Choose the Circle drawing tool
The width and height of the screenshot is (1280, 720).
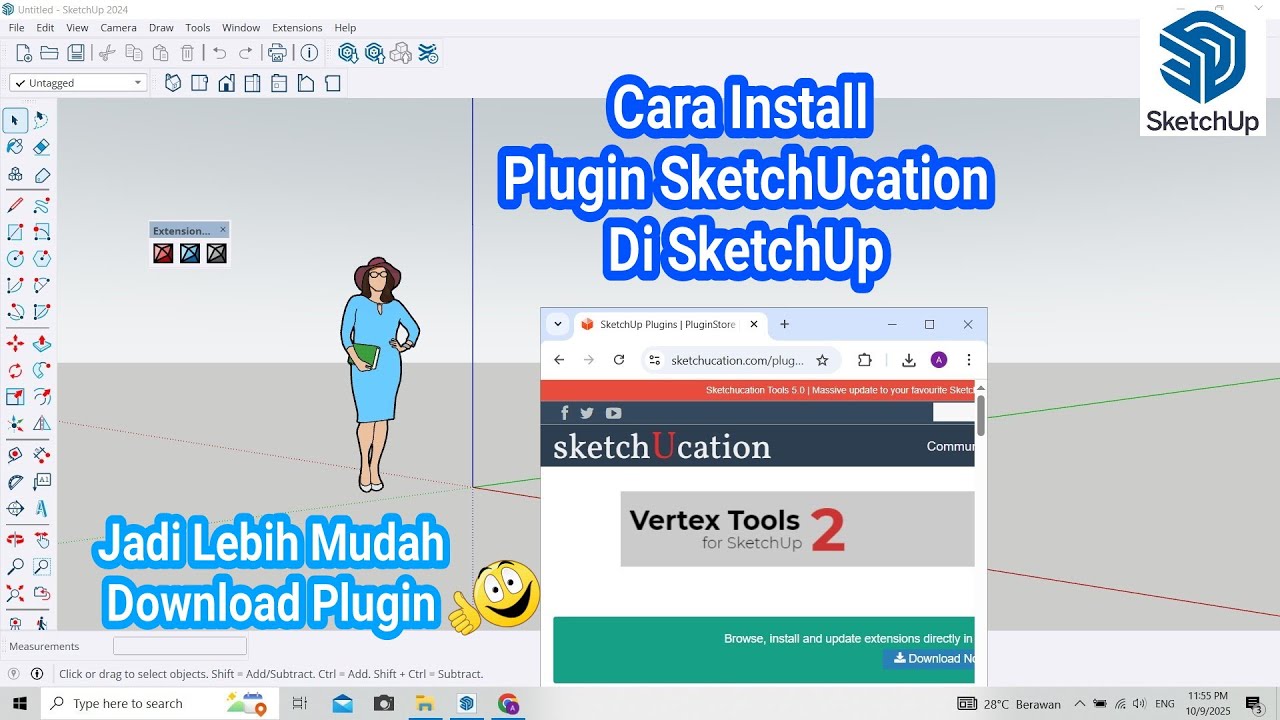pos(15,259)
